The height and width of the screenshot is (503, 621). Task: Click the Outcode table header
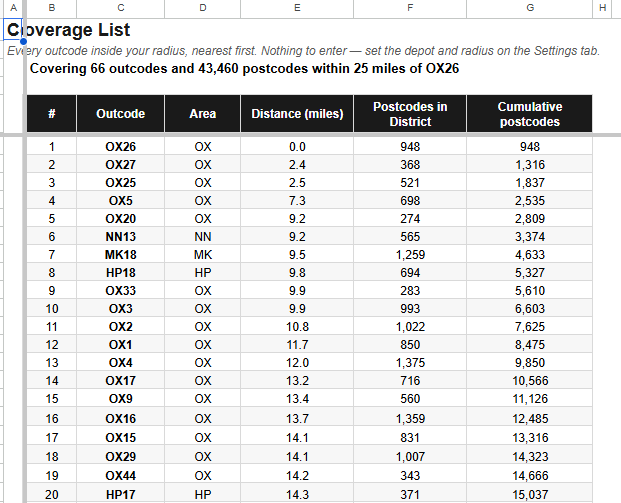(120, 114)
